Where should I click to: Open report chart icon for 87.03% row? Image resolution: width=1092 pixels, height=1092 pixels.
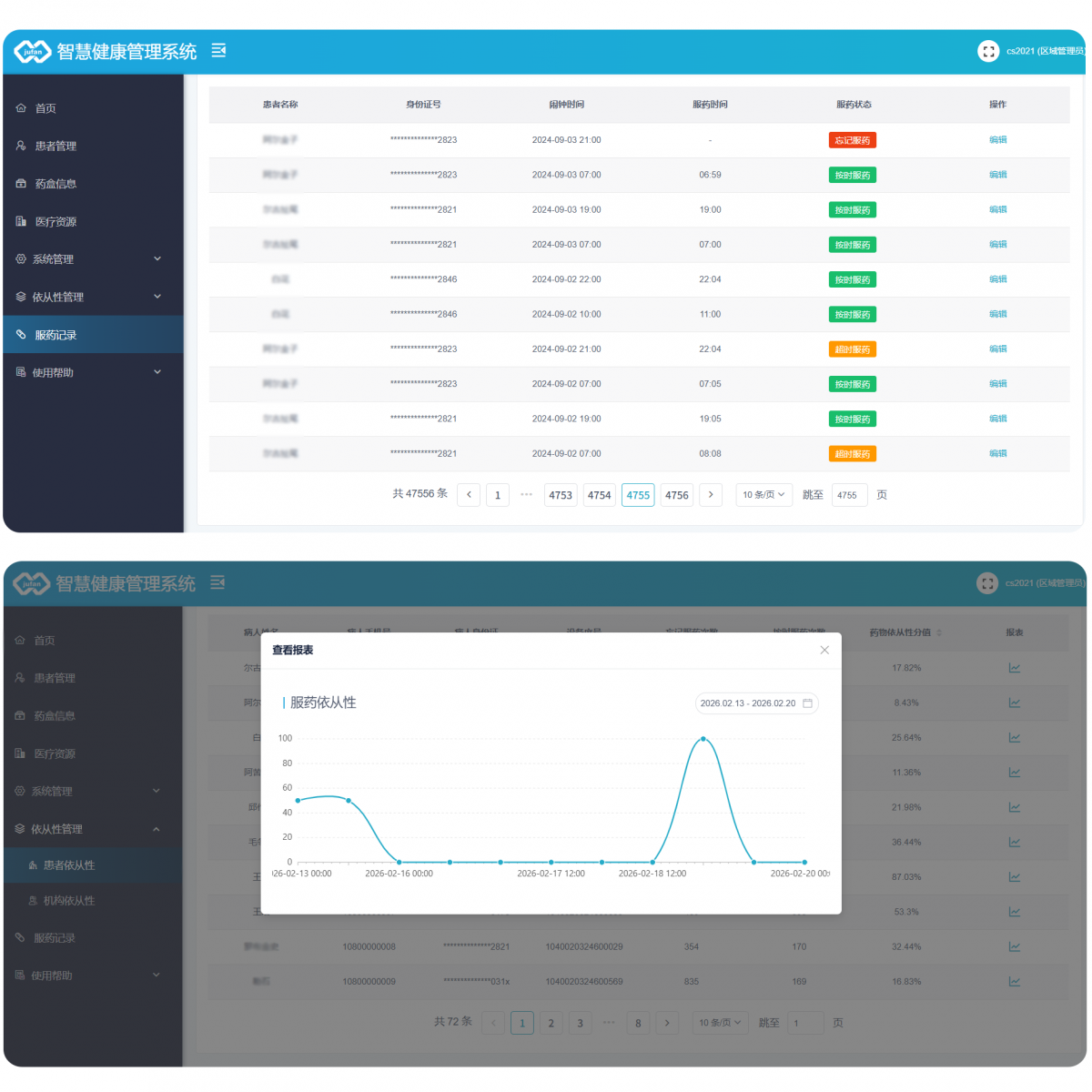click(x=1015, y=877)
